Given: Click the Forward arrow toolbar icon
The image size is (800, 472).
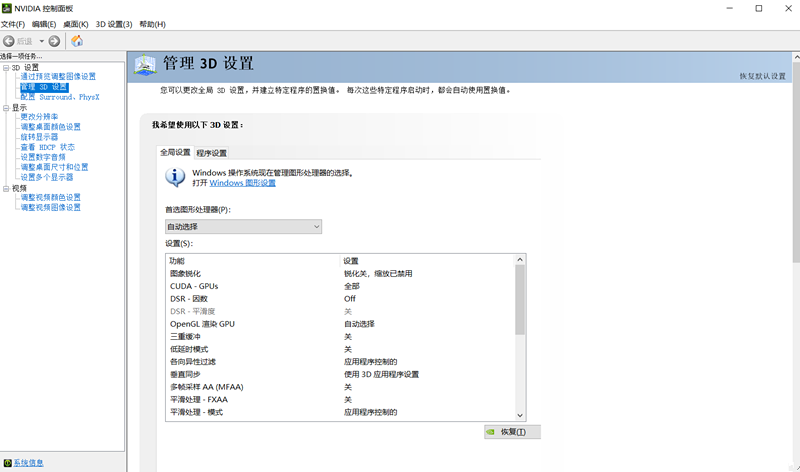Looking at the screenshot, I should tap(54, 41).
